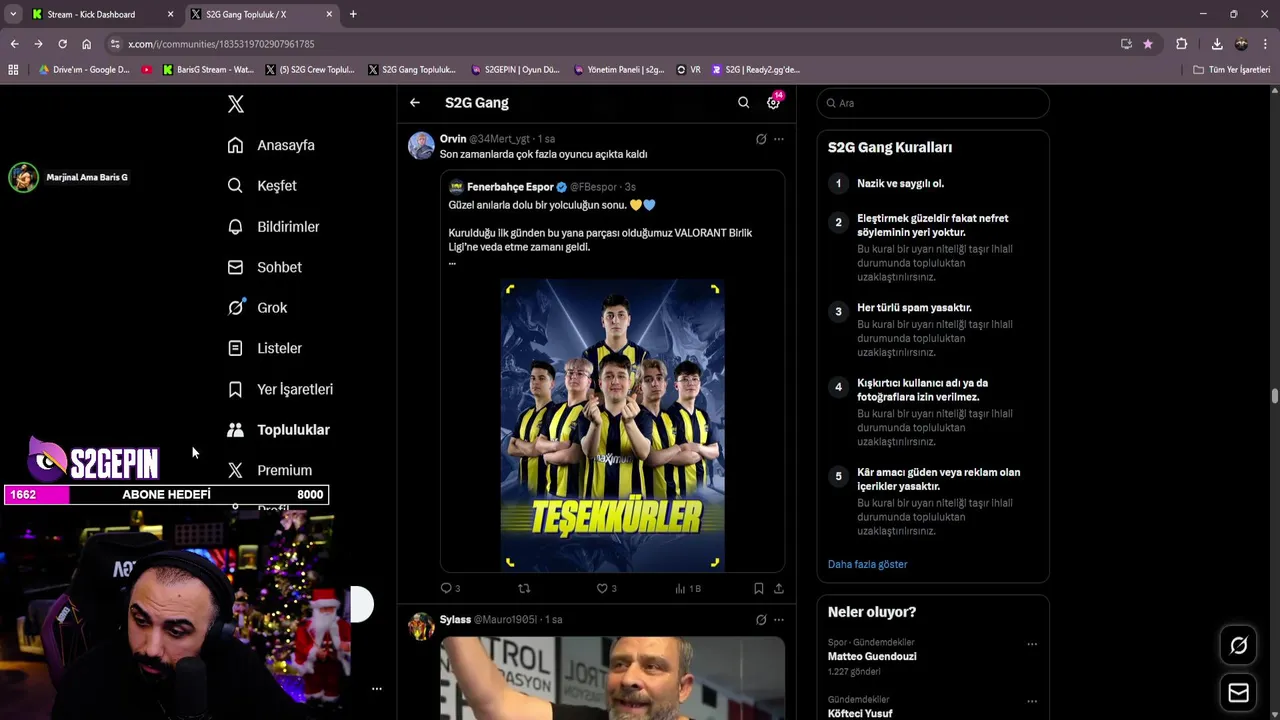Open browser downloads
This screenshot has width=1280, height=720.
click(x=1217, y=44)
